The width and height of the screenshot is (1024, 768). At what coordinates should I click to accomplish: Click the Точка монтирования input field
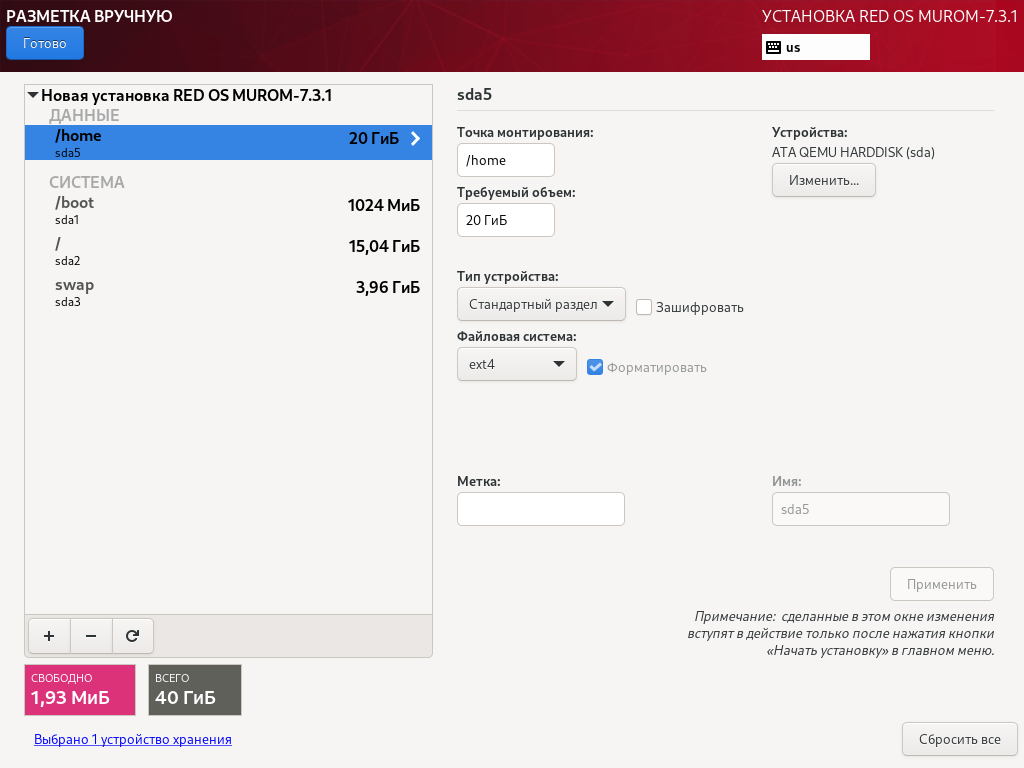(505, 160)
